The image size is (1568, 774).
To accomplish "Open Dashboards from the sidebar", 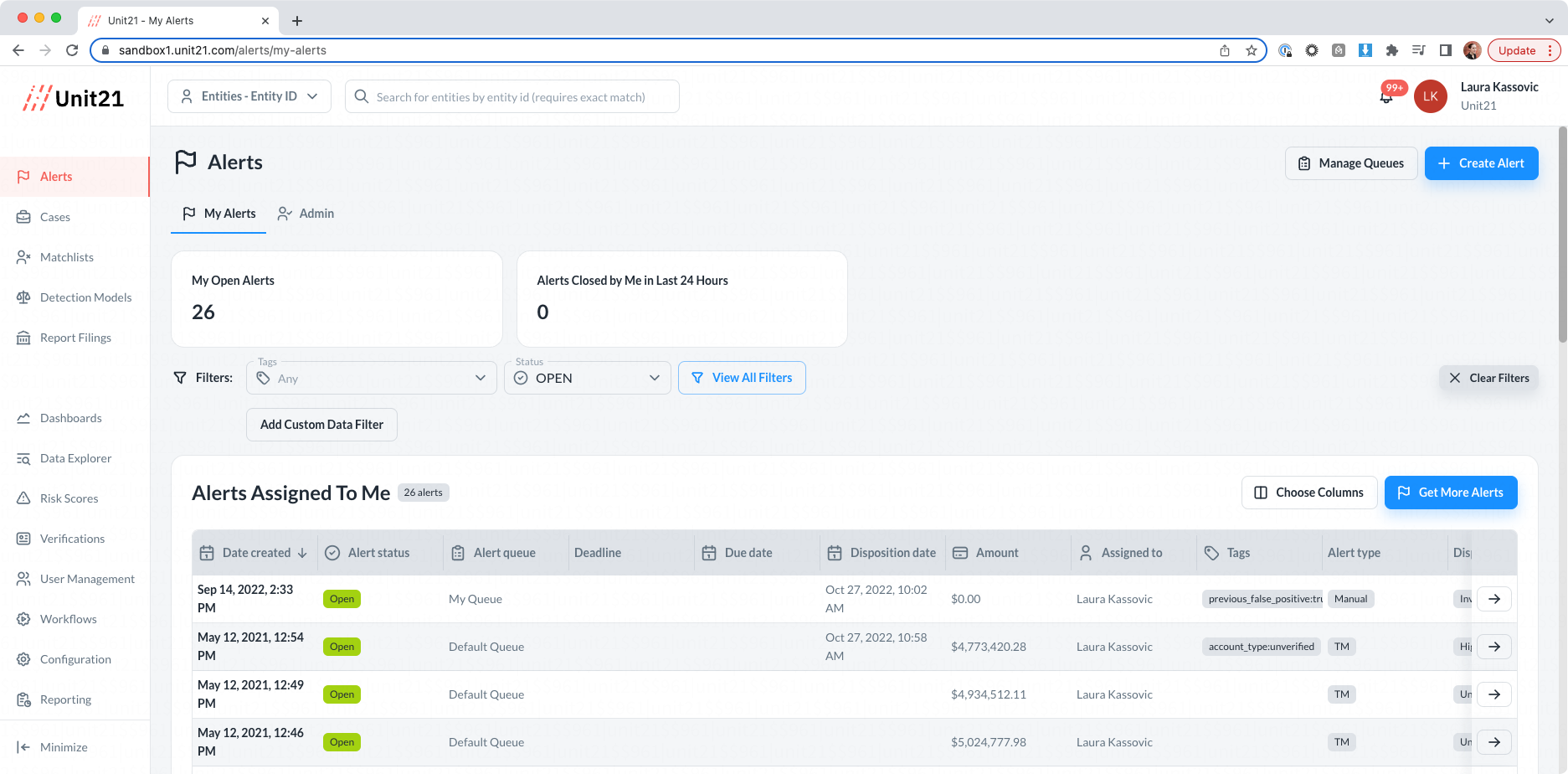I will pyautogui.click(x=75, y=418).
